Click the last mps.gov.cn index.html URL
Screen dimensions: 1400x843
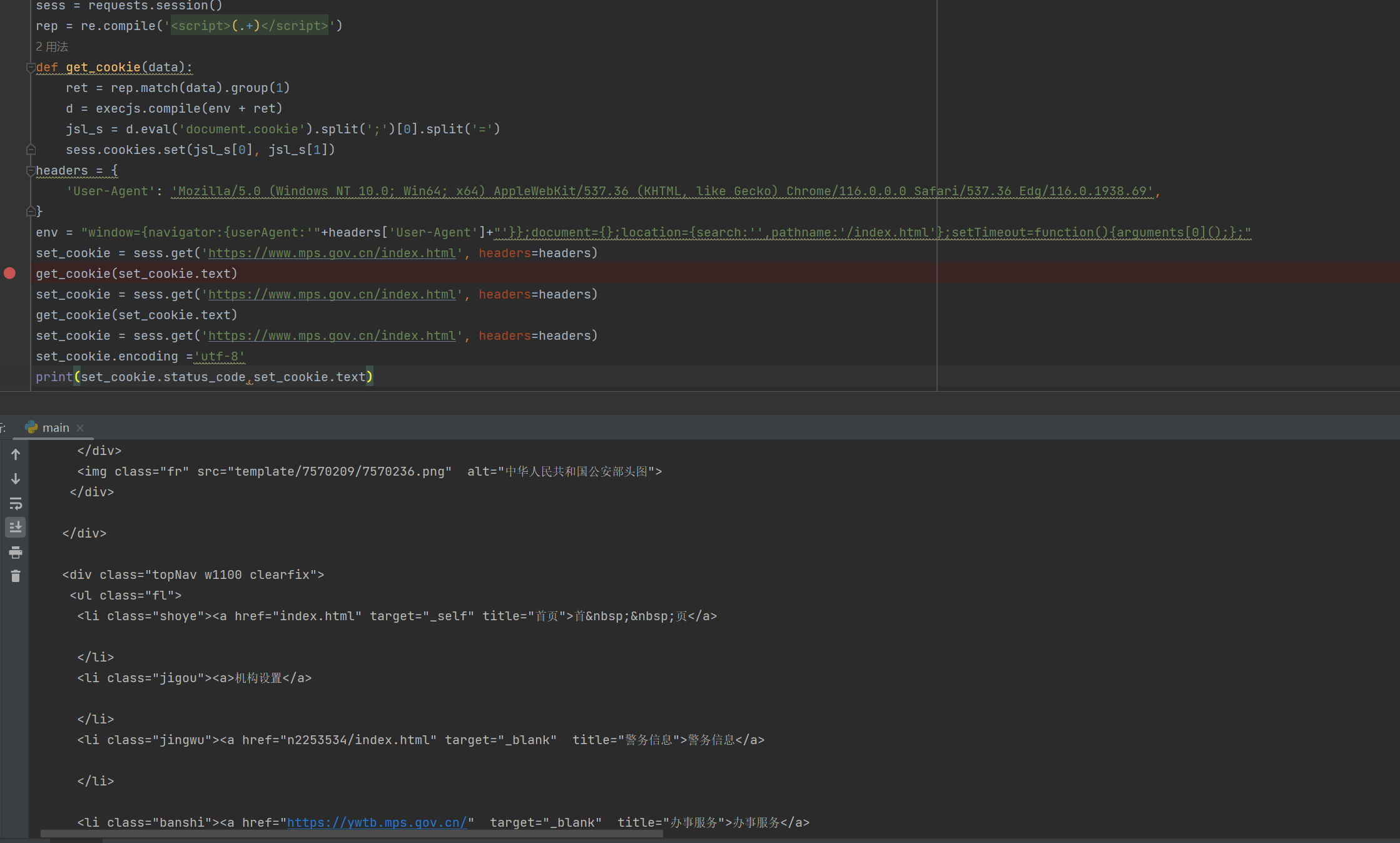[x=332, y=335]
